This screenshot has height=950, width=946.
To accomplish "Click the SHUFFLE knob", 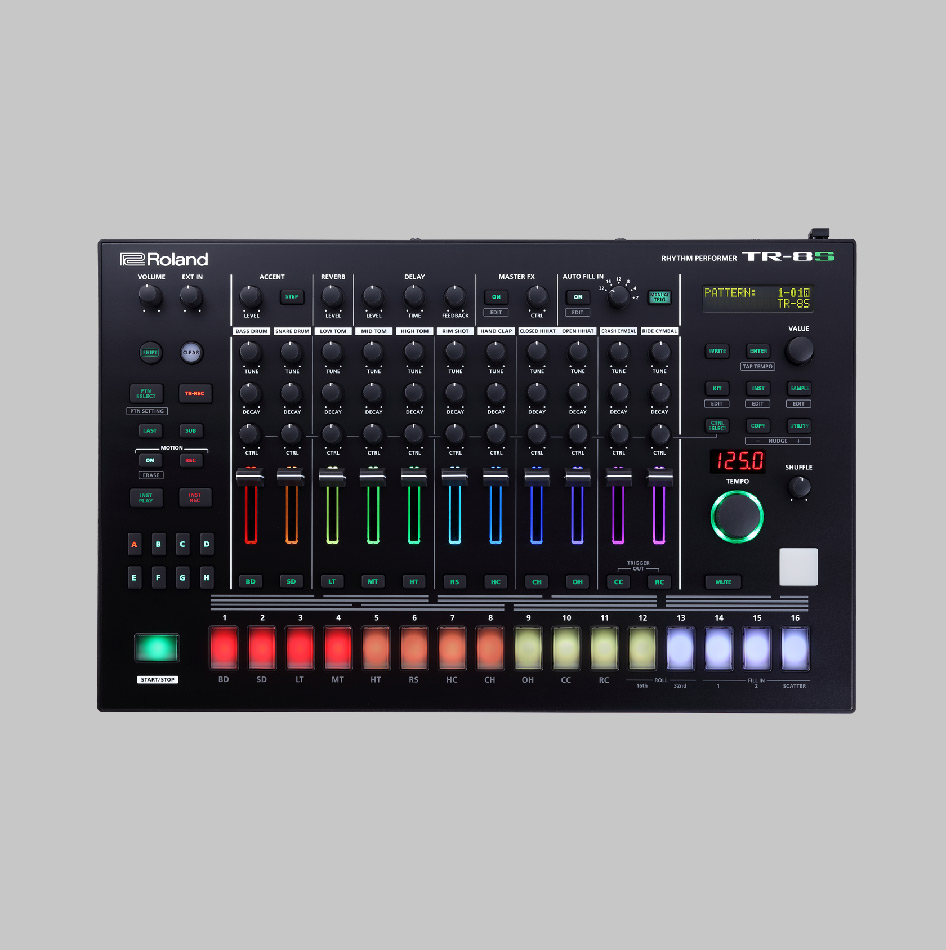I will (x=799, y=487).
